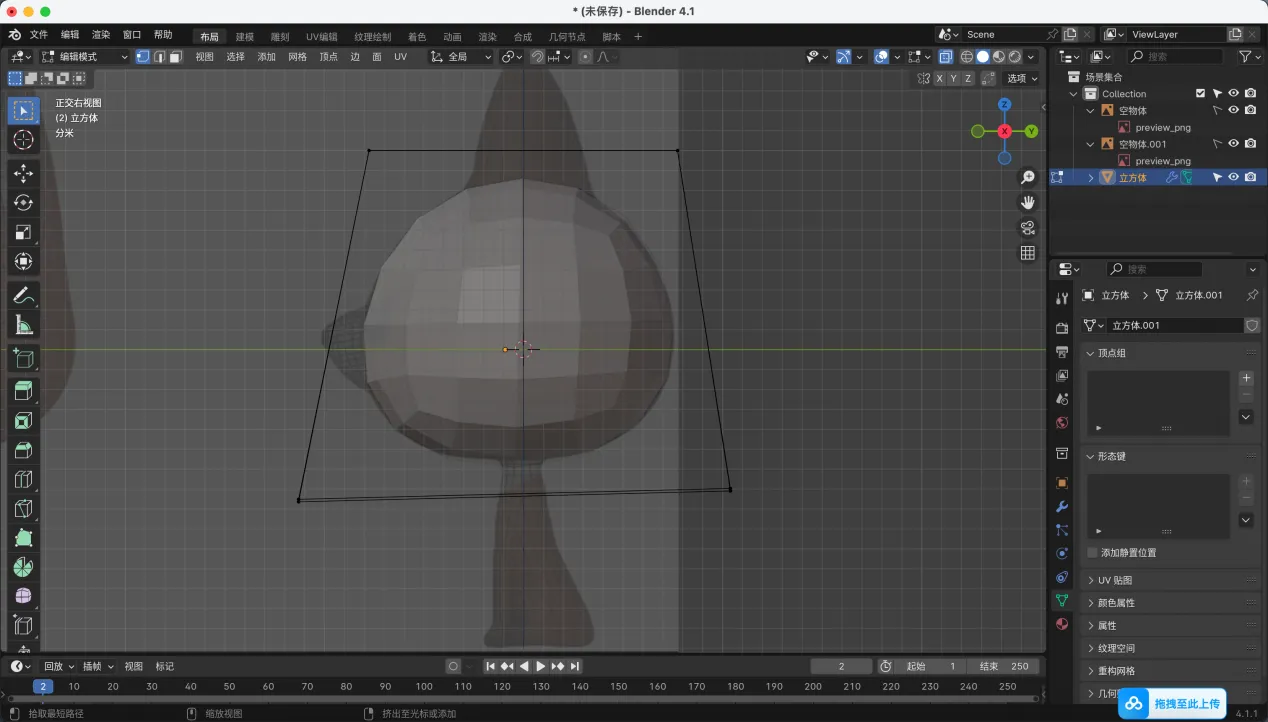Open the 网格 menu in viewport header
The width and height of the screenshot is (1268, 722).
click(x=297, y=57)
